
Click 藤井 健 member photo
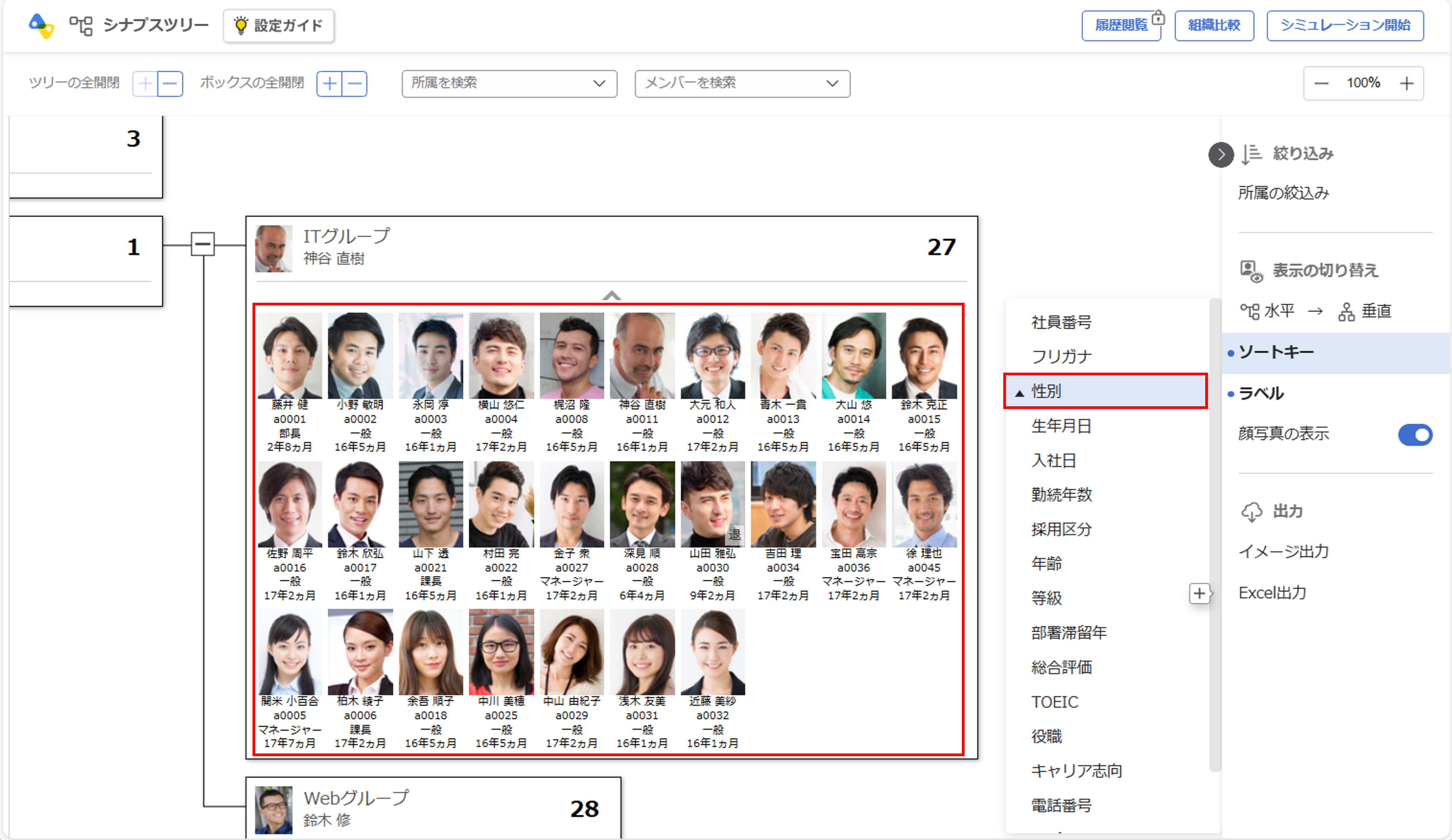(290, 355)
